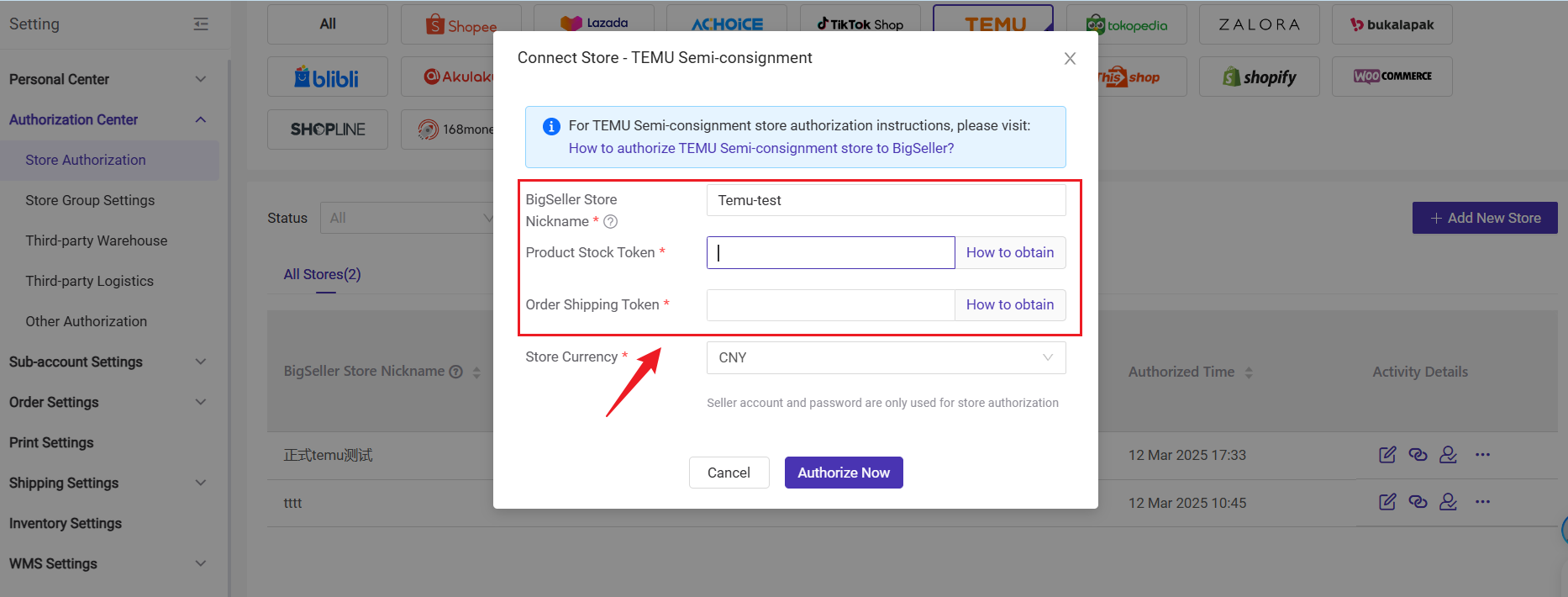Select the SHOPLINE platform

[328, 129]
